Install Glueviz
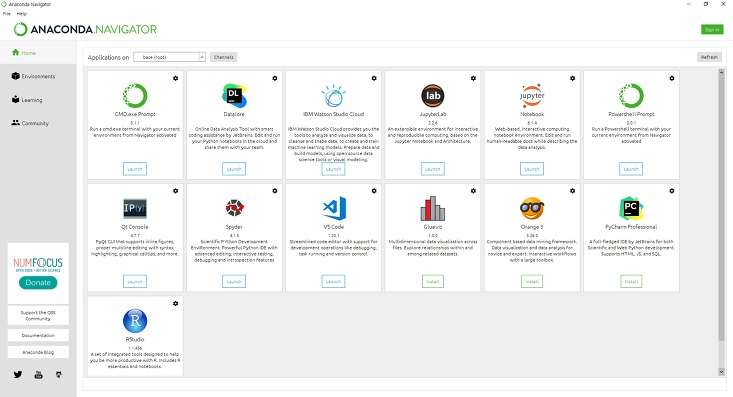The height and width of the screenshot is (397, 733). tap(433, 282)
